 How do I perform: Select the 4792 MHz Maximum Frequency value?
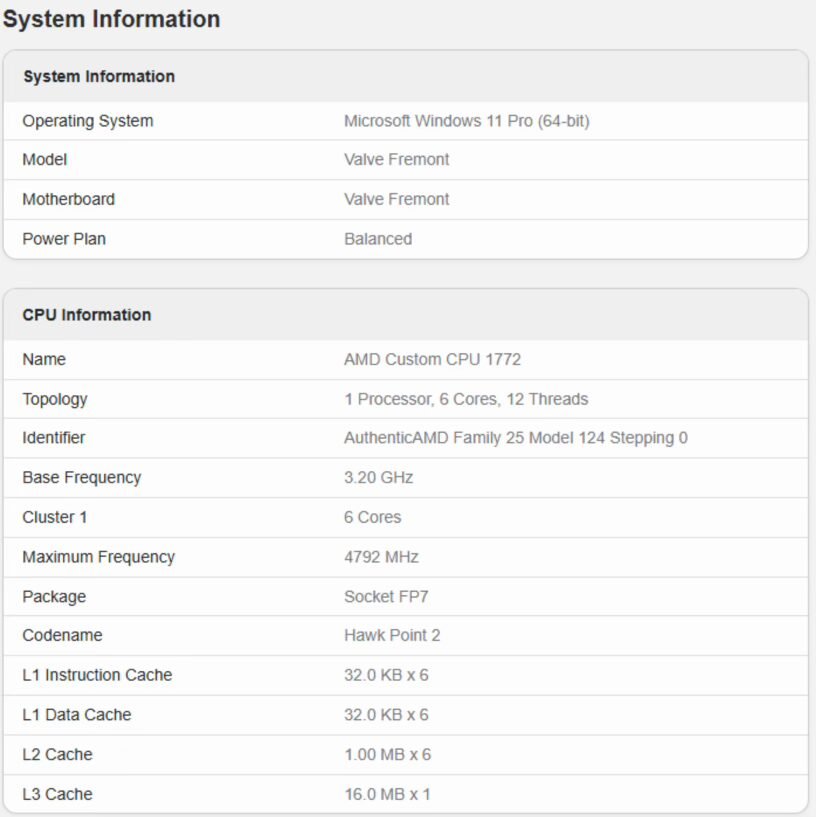pos(381,556)
